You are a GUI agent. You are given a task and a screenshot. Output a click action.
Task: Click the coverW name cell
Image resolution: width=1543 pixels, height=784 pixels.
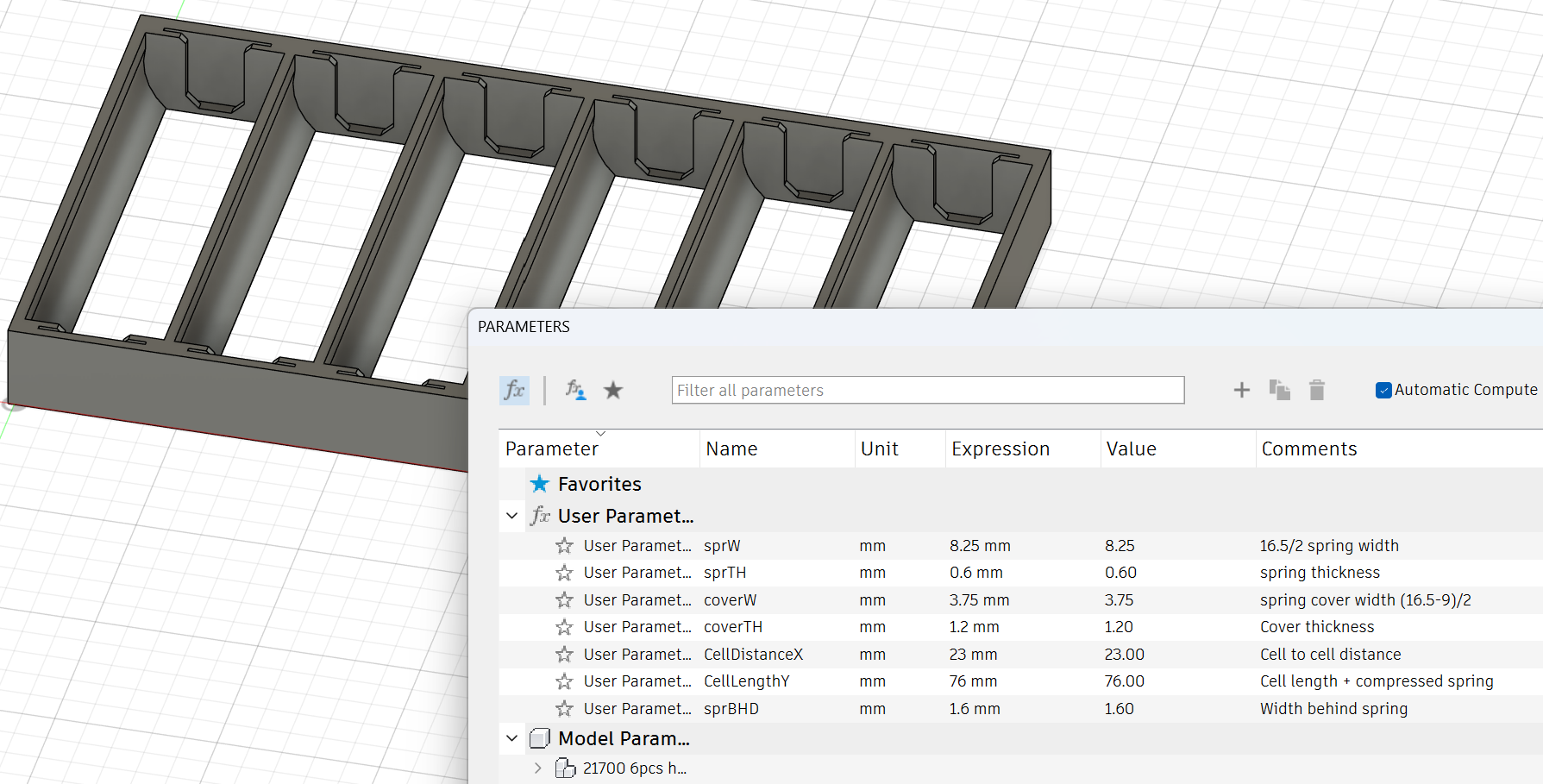[731, 599]
